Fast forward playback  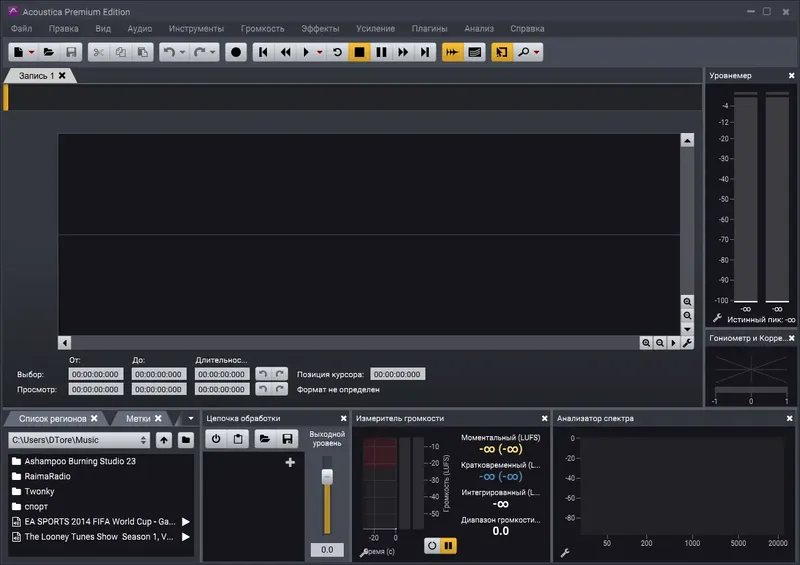click(403, 52)
